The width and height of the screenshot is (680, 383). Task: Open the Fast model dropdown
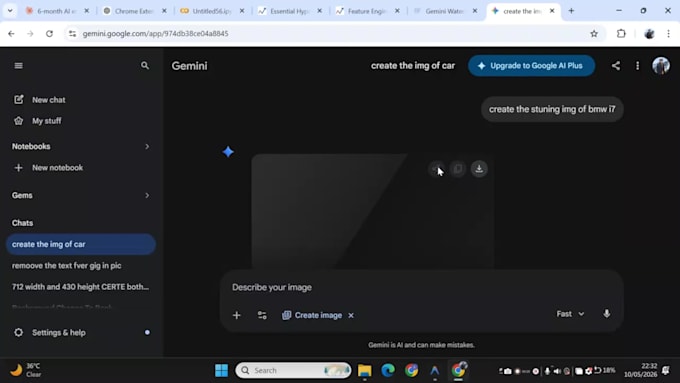[570, 314]
